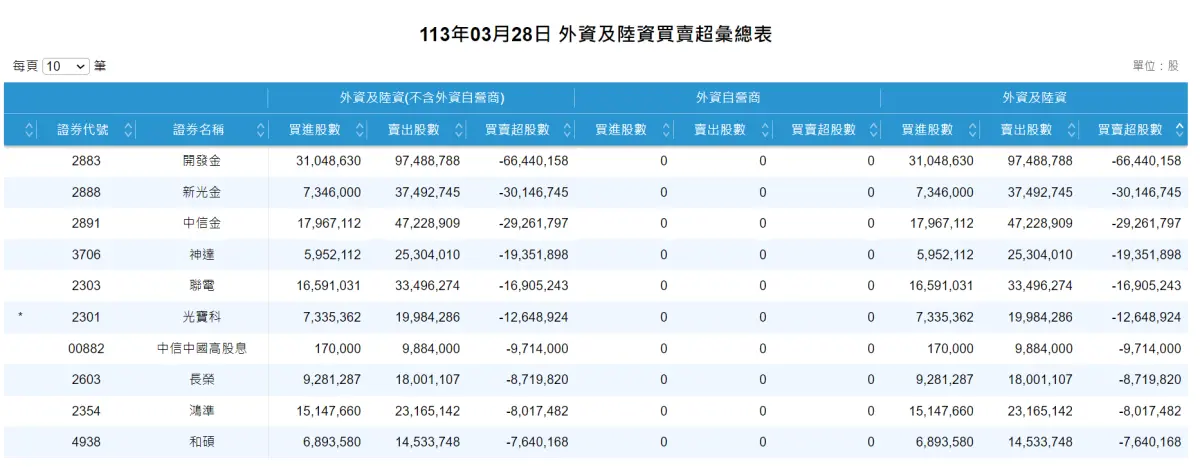Click 9,884,000 in the 不含外資自營商 group

click(x=431, y=349)
